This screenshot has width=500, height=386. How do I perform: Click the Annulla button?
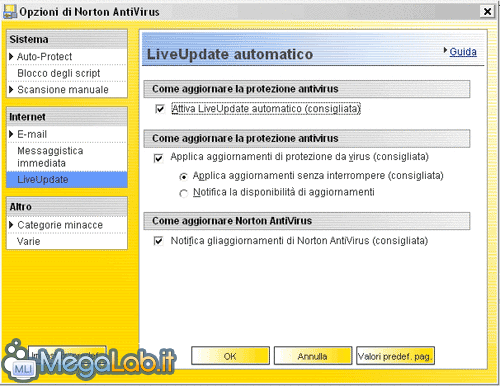[313, 356]
